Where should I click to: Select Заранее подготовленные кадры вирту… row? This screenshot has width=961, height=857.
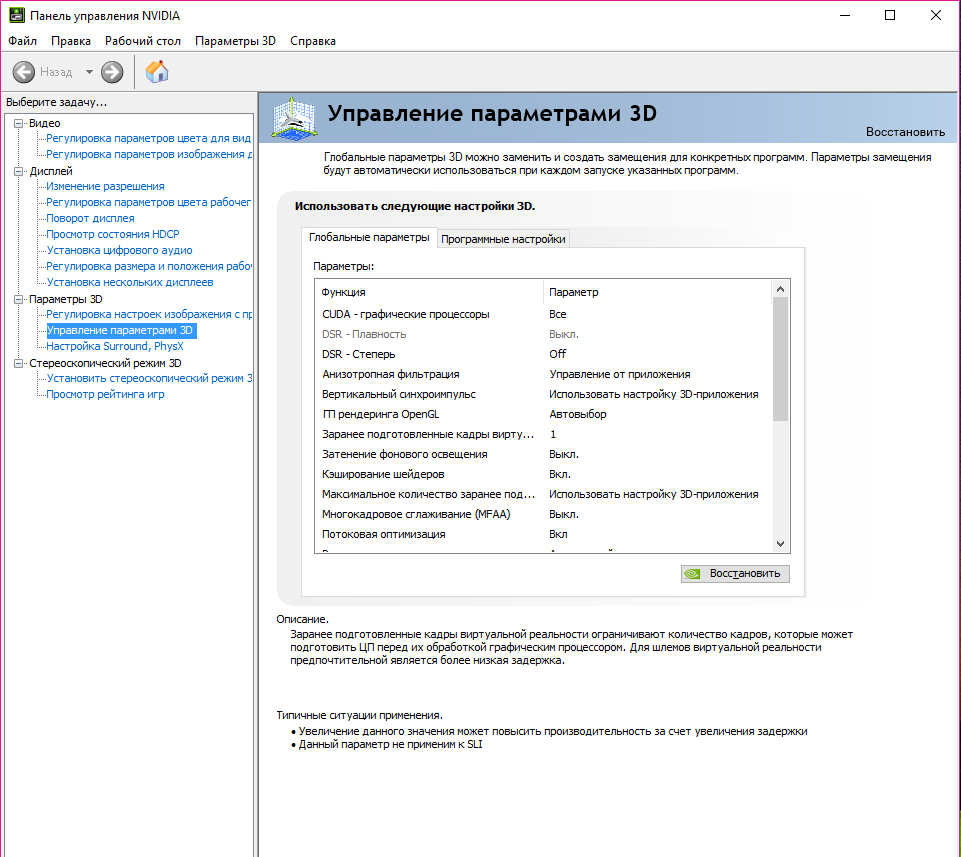coord(542,434)
